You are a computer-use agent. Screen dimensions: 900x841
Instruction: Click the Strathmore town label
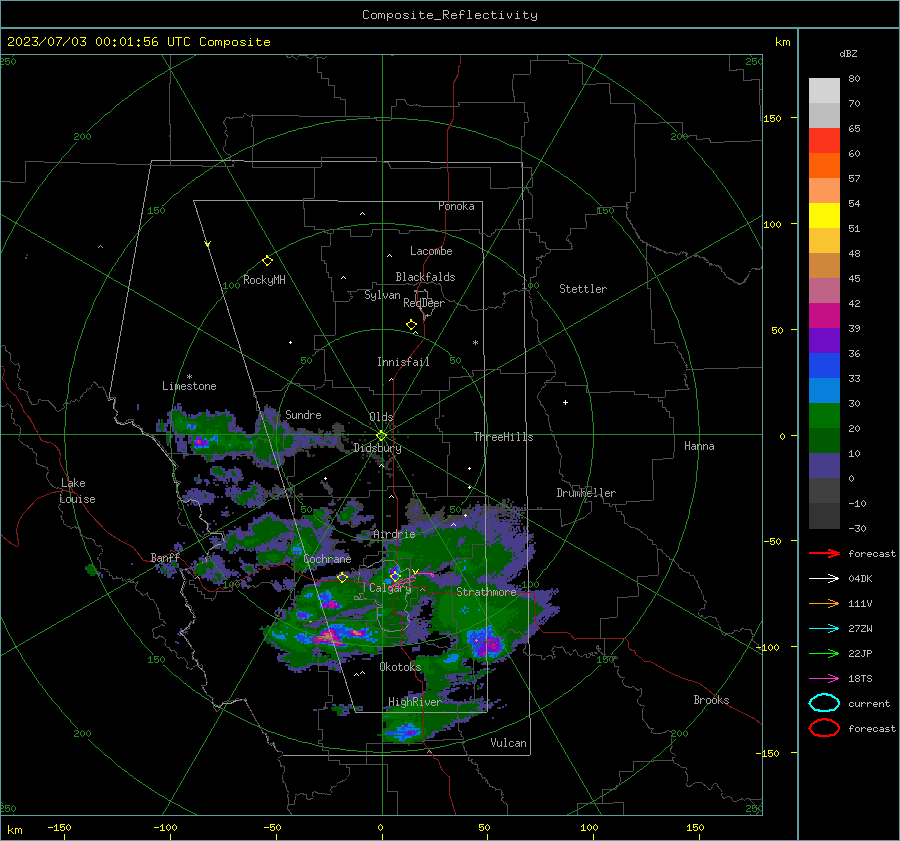point(486,592)
